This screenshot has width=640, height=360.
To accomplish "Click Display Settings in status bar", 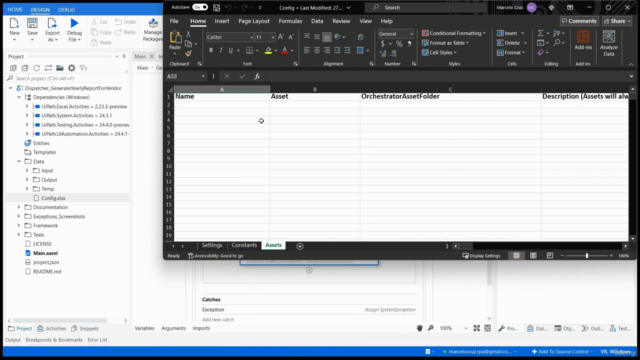I will pyautogui.click(x=481, y=256).
